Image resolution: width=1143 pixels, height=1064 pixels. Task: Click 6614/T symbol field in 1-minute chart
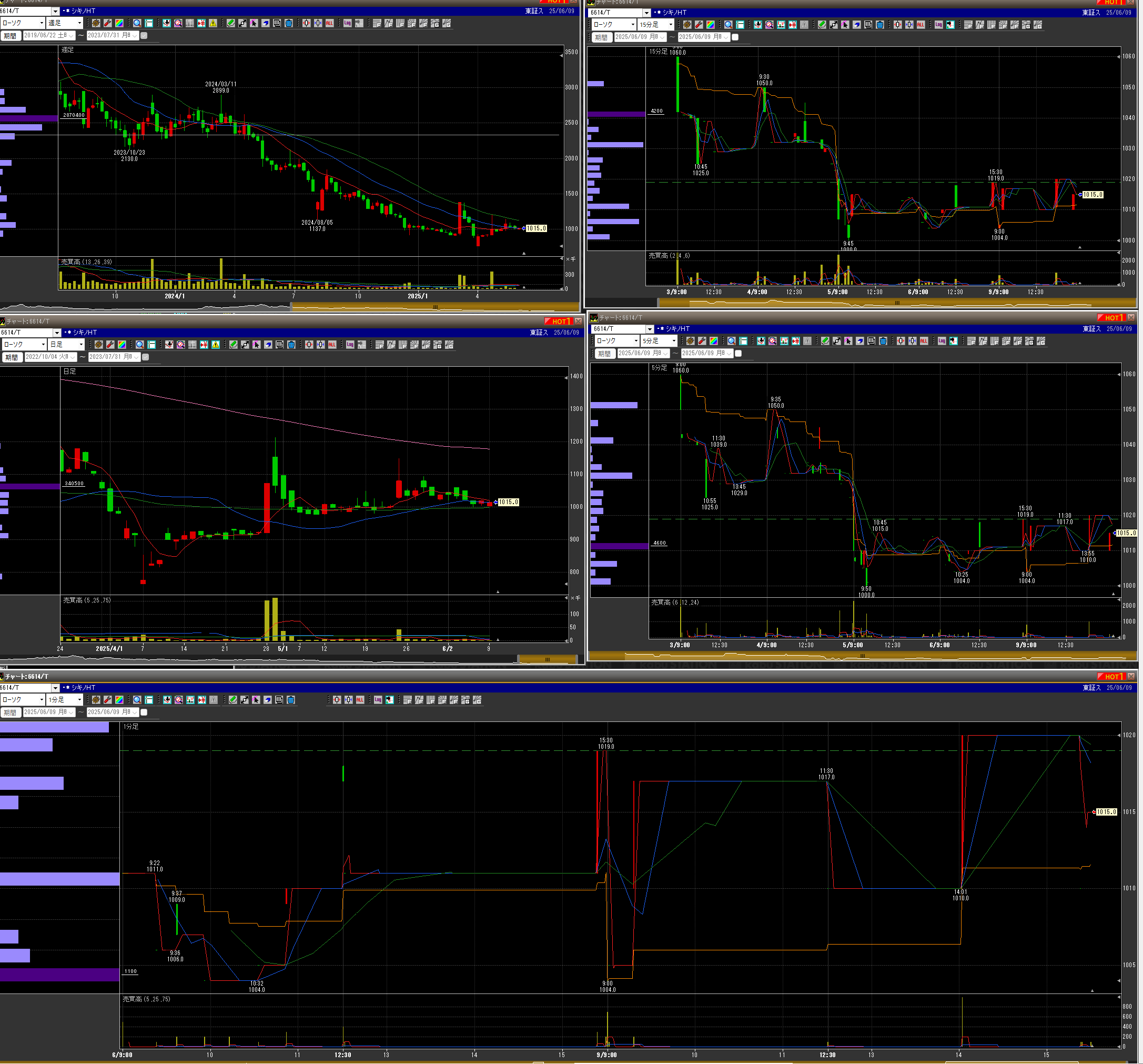pyautogui.click(x=26, y=688)
